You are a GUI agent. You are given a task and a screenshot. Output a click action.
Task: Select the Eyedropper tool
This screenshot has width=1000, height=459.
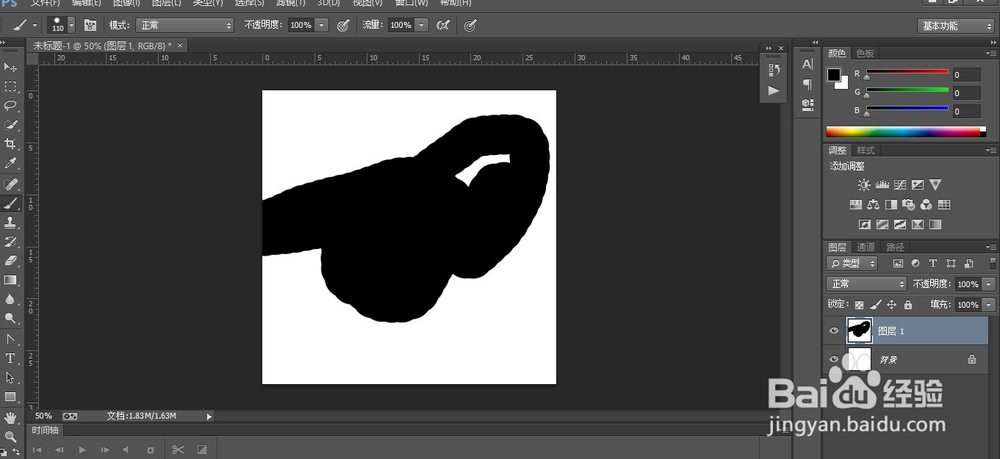tap(10, 164)
